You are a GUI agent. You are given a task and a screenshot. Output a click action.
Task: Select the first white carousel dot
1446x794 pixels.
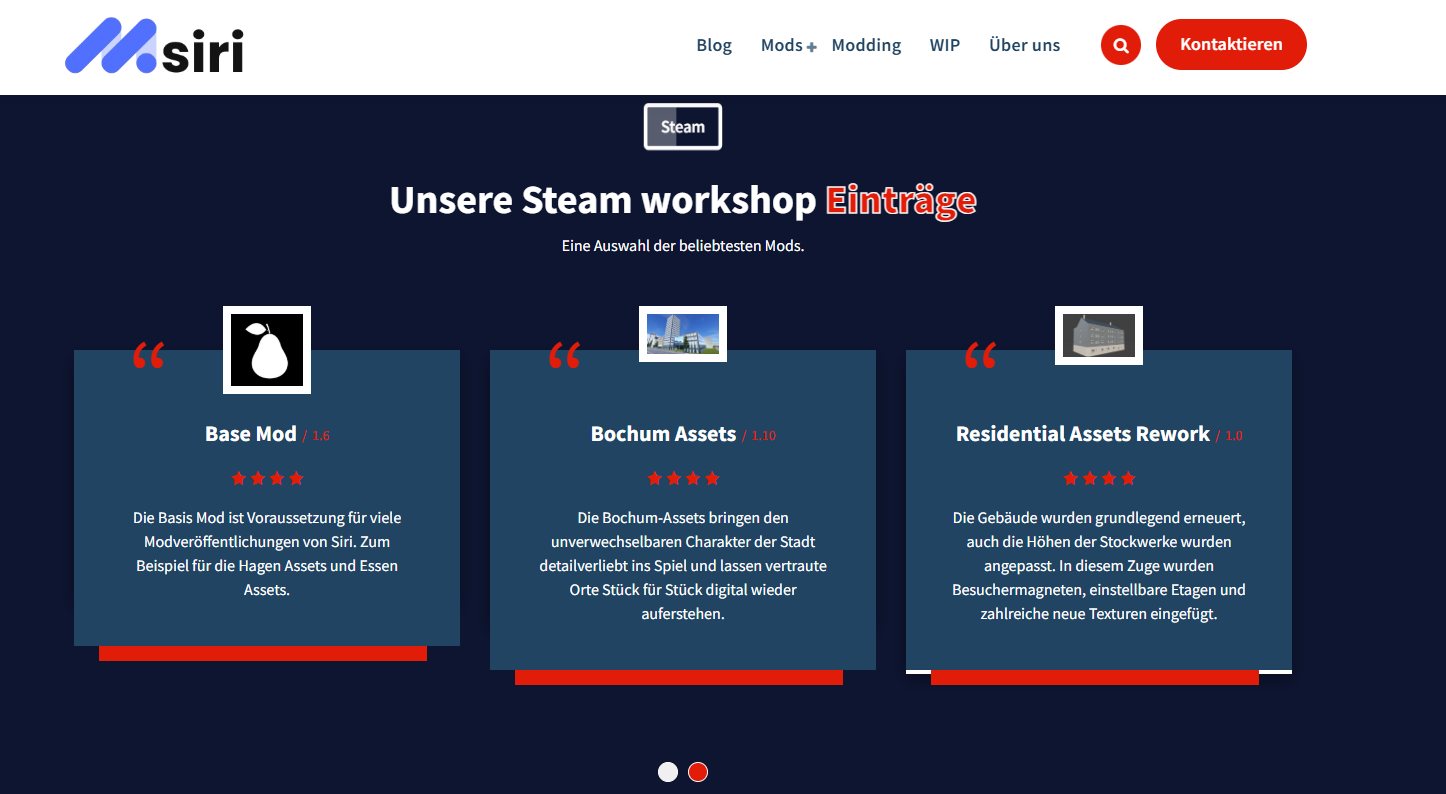[x=668, y=772]
